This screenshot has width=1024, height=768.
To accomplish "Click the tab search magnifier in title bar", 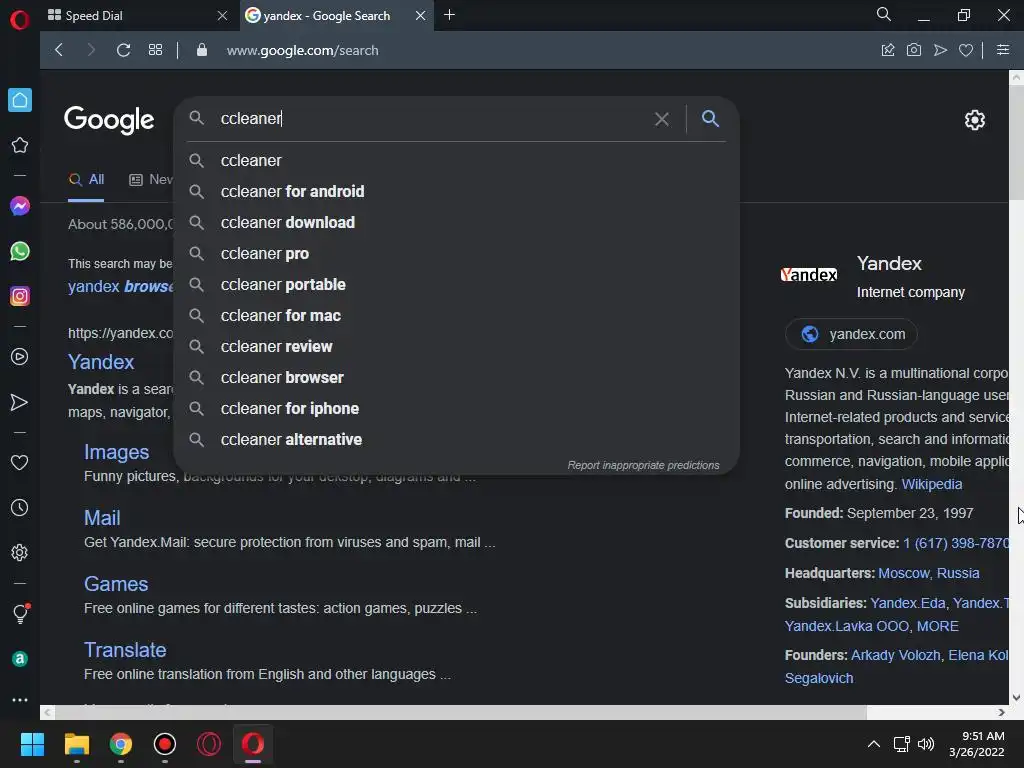I will [x=884, y=14].
